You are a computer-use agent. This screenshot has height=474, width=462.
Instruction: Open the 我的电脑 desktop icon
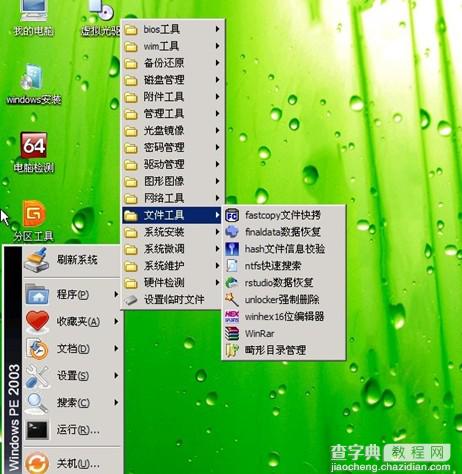pos(33,18)
